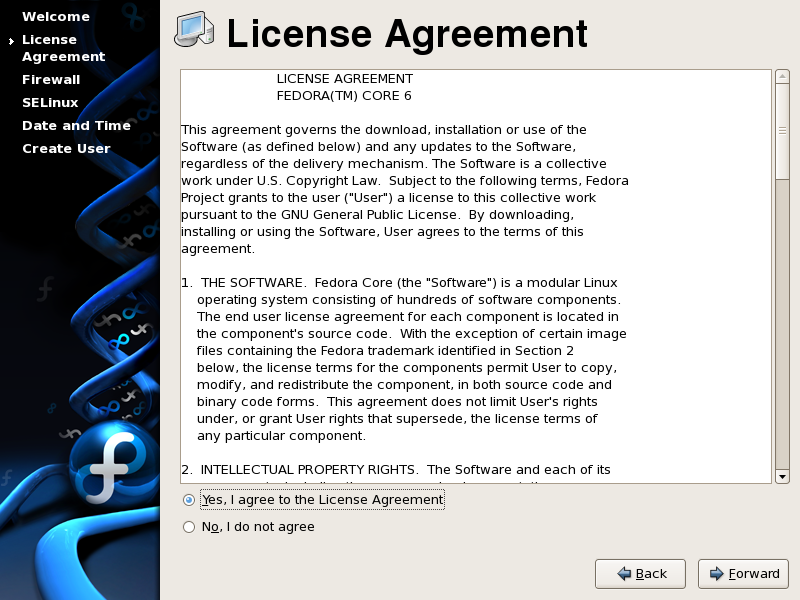Continue with the Forward button

pyautogui.click(x=743, y=574)
